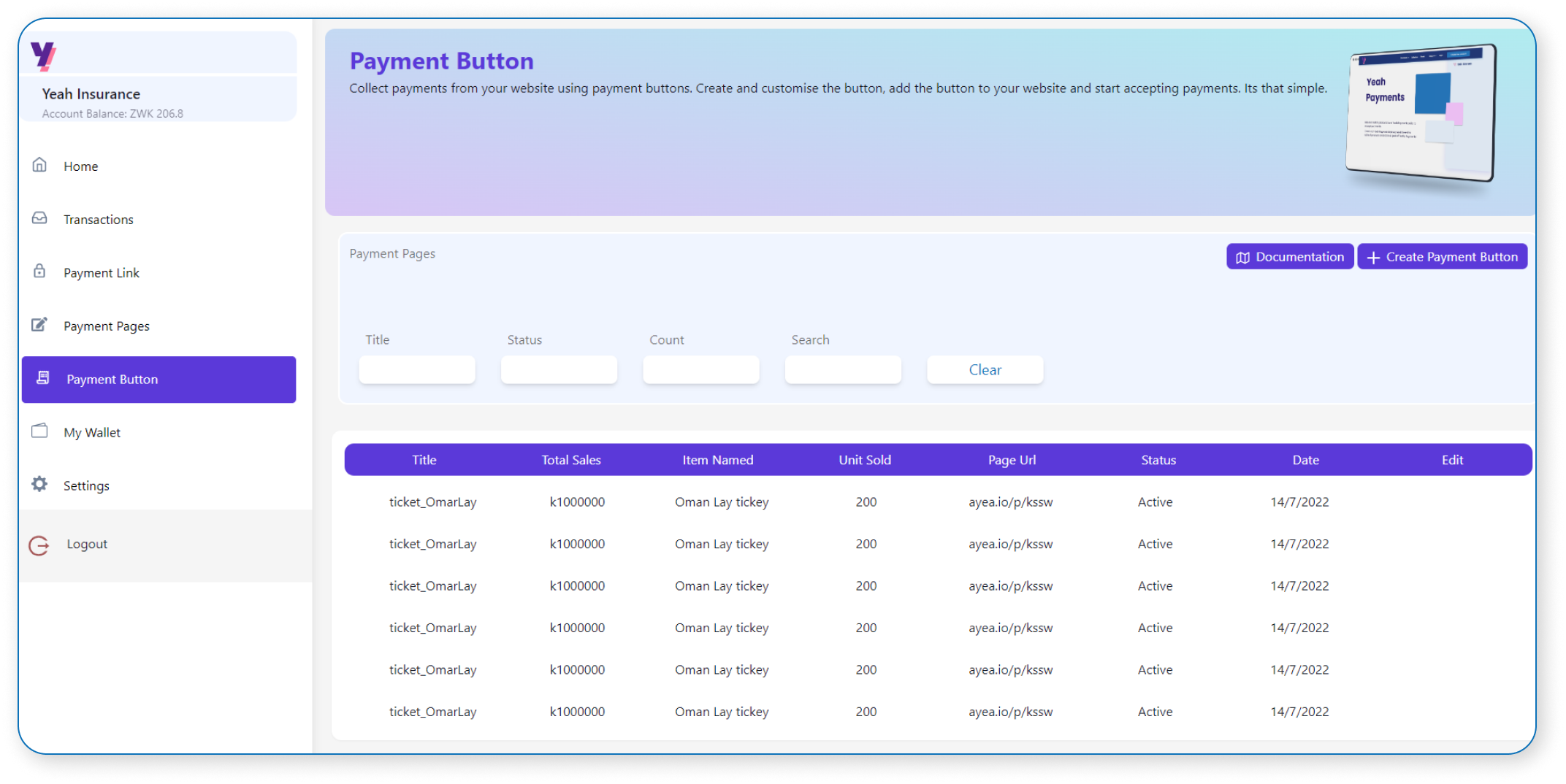
Task: Open the Payment Button menu item
Action: click(x=158, y=380)
